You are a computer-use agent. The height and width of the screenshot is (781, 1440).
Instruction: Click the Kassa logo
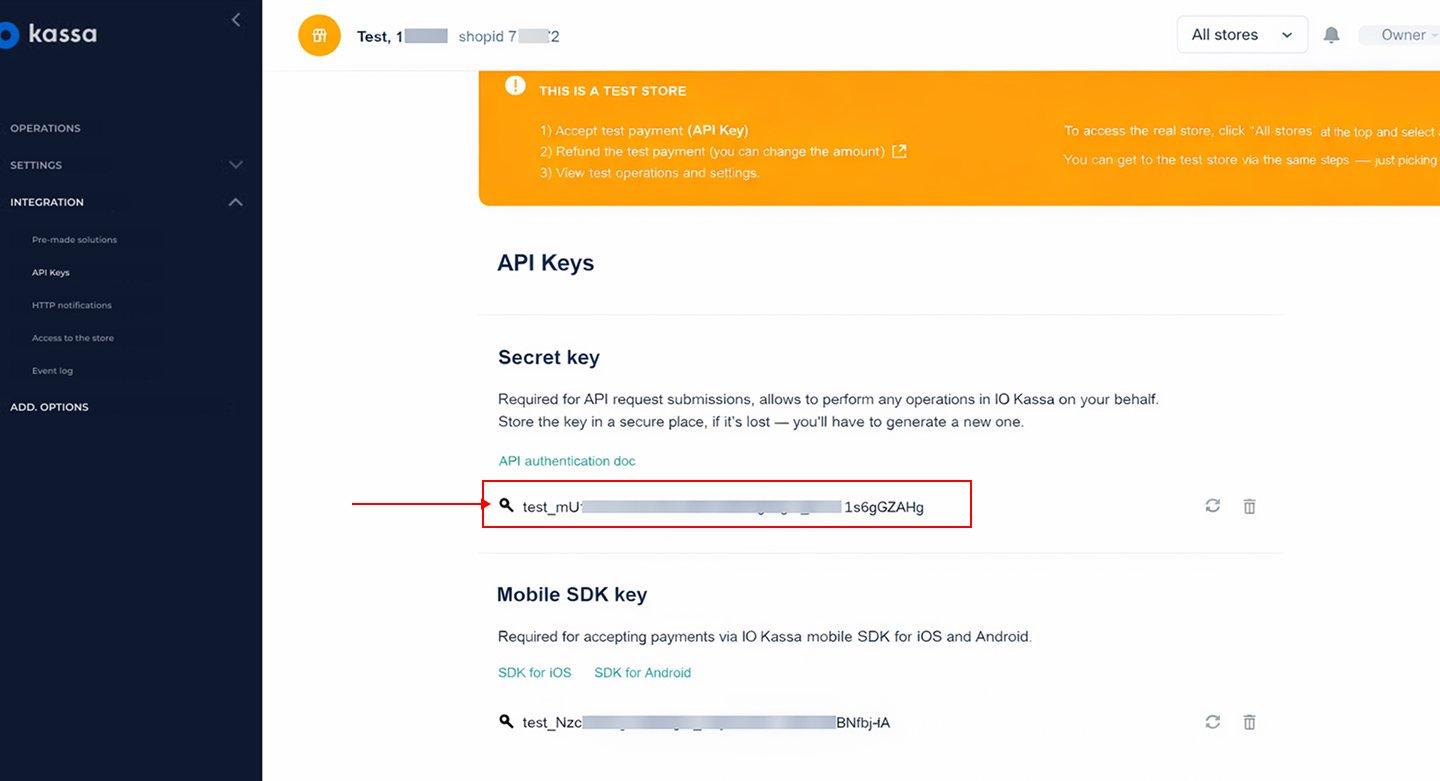pos(50,35)
